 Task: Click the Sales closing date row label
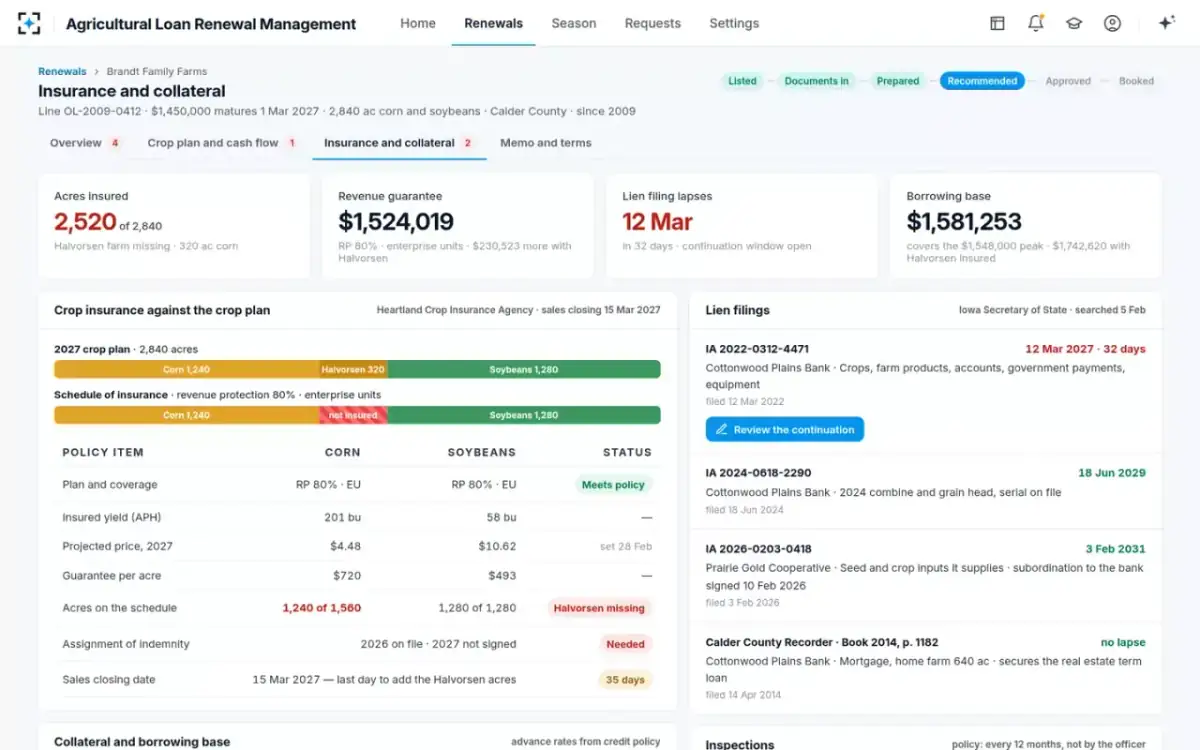pos(109,680)
